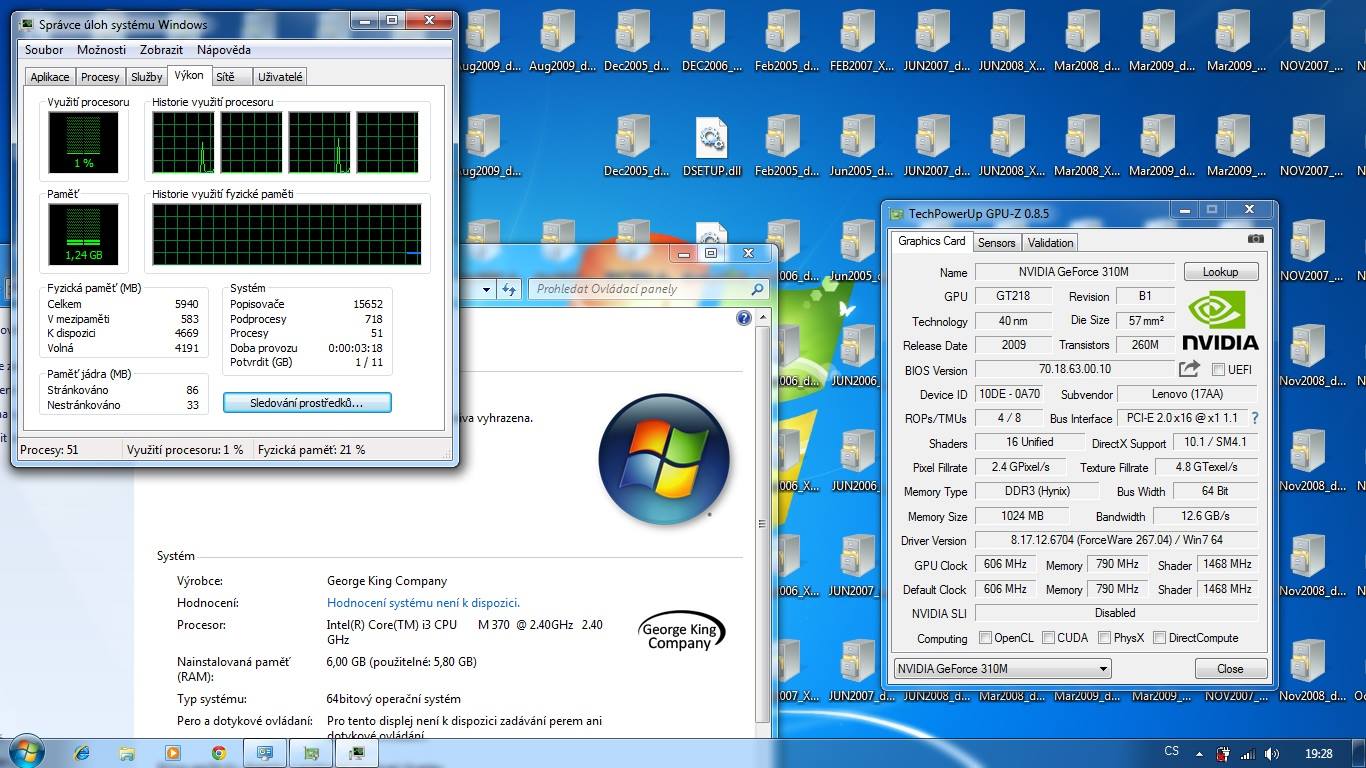Tick the CUDA checkbox
The width and height of the screenshot is (1366, 768).
(x=1048, y=638)
